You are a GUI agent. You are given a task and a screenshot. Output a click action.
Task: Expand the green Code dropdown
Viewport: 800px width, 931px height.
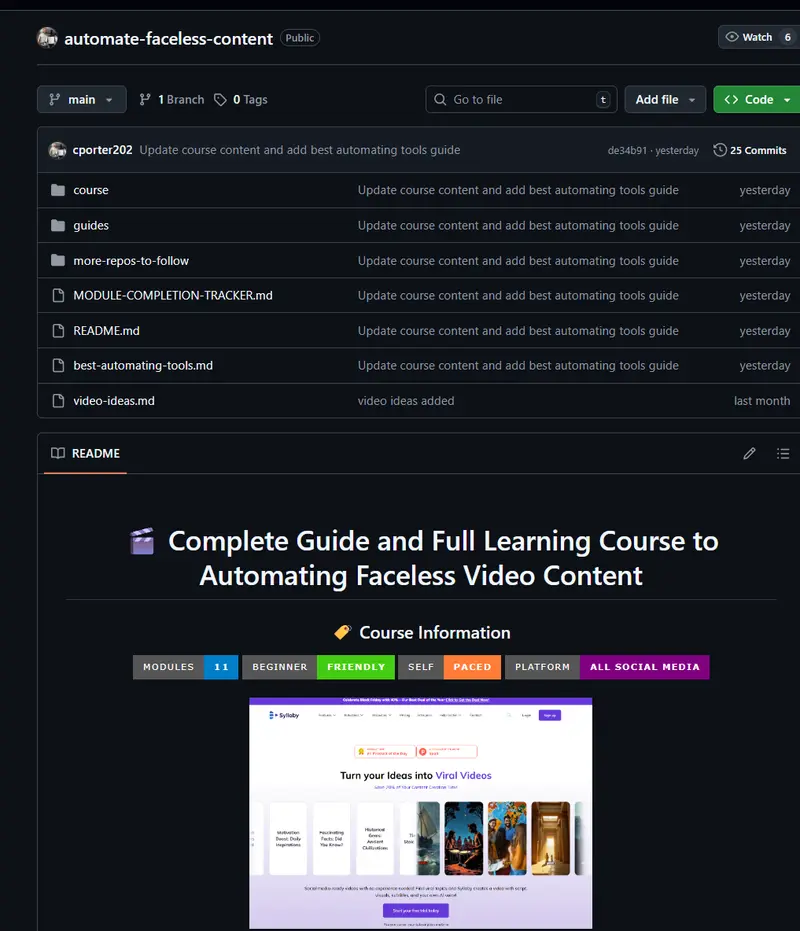[x=757, y=100]
